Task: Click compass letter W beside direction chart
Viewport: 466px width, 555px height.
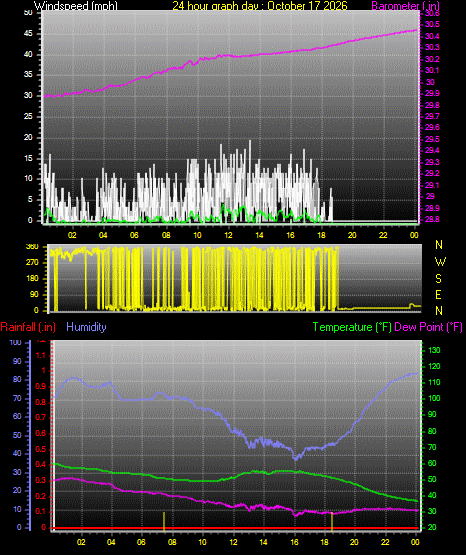Action: (440, 262)
